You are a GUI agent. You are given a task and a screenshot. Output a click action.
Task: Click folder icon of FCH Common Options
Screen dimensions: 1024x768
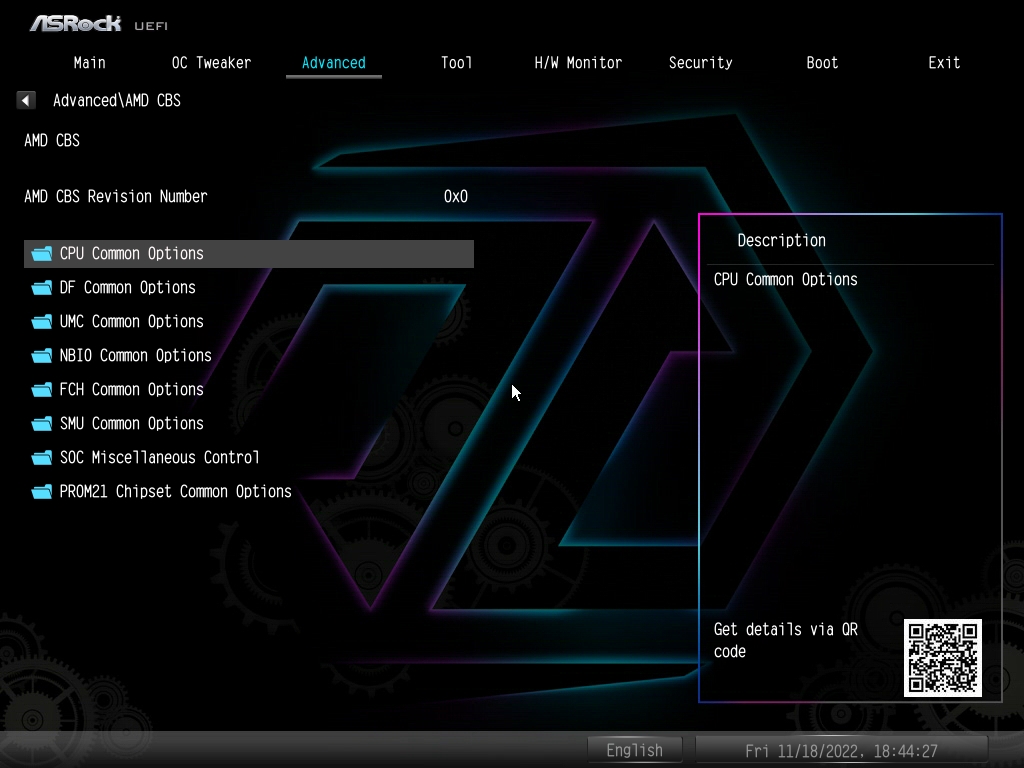pyautogui.click(x=42, y=389)
